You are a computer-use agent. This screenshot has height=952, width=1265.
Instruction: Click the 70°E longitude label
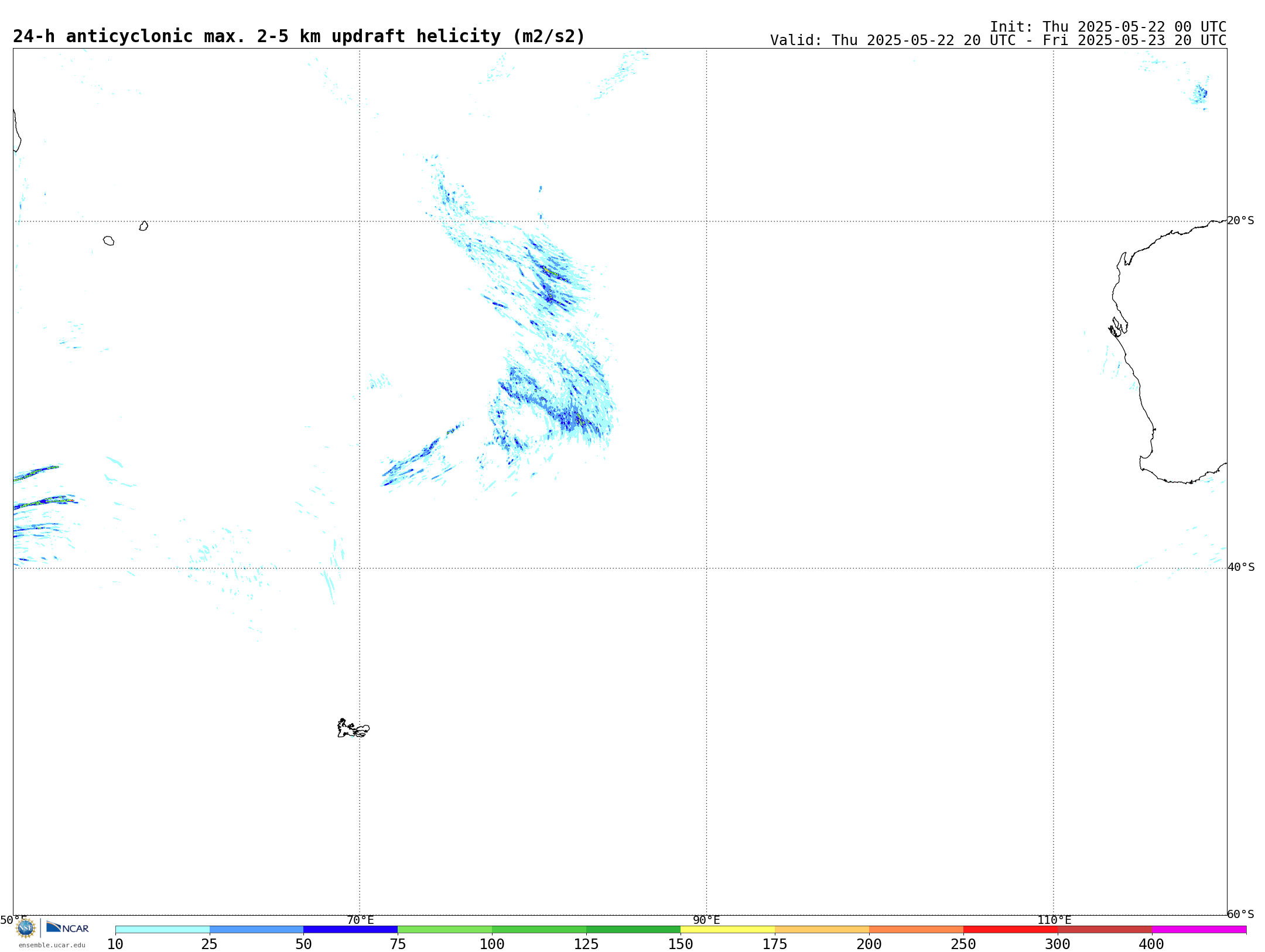click(x=360, y=920)
